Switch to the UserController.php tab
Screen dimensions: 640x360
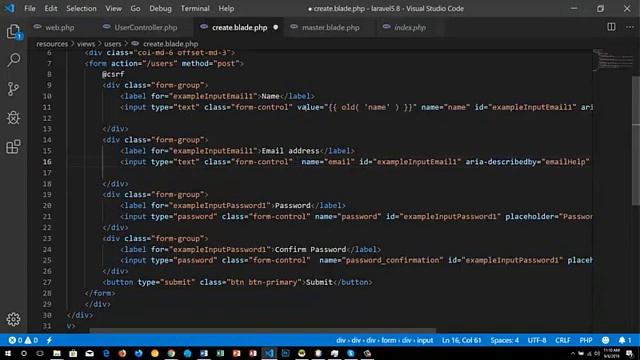[x=146, y=27]
